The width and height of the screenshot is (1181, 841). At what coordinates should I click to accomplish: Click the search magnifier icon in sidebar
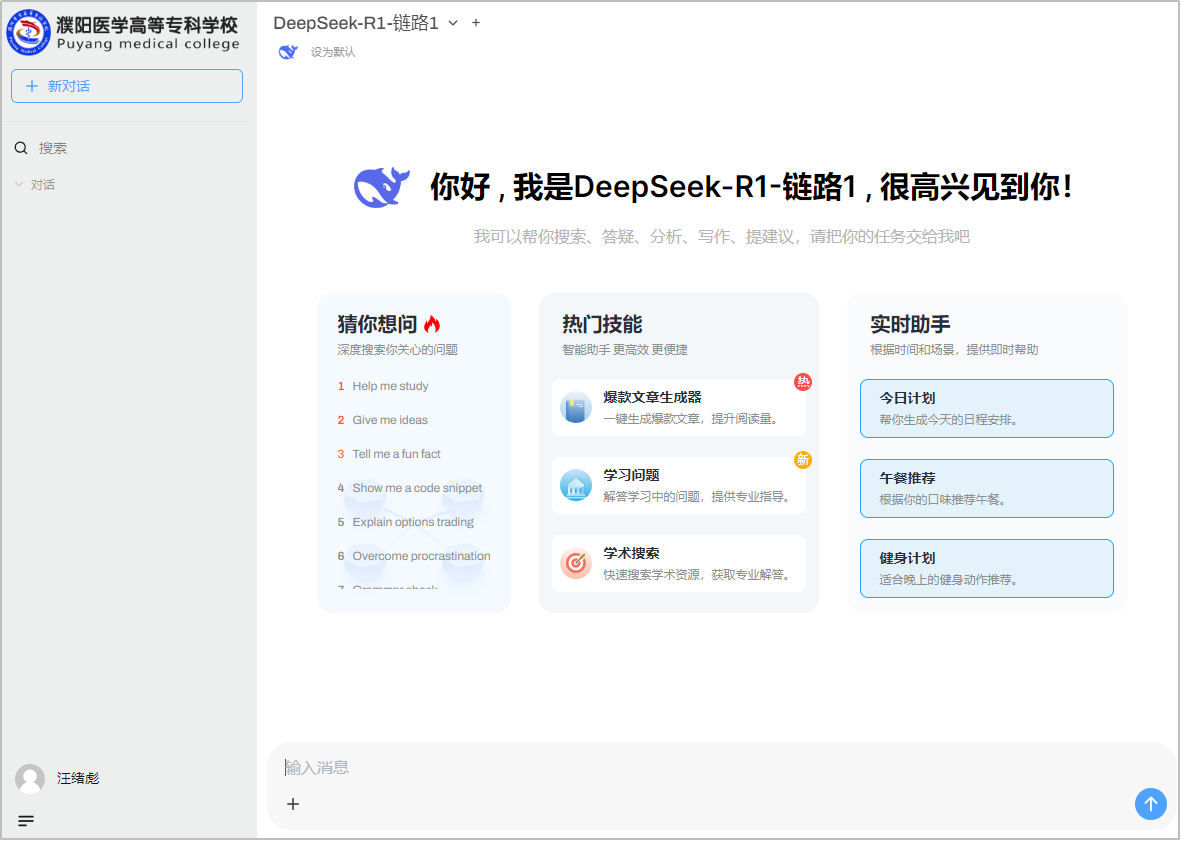coord(21,148)
